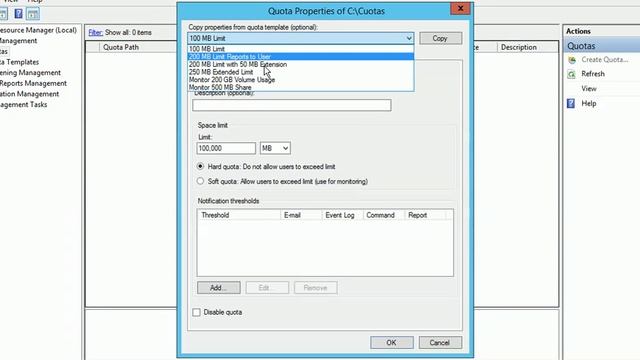Select the File Management Tasks tree node

23,104
